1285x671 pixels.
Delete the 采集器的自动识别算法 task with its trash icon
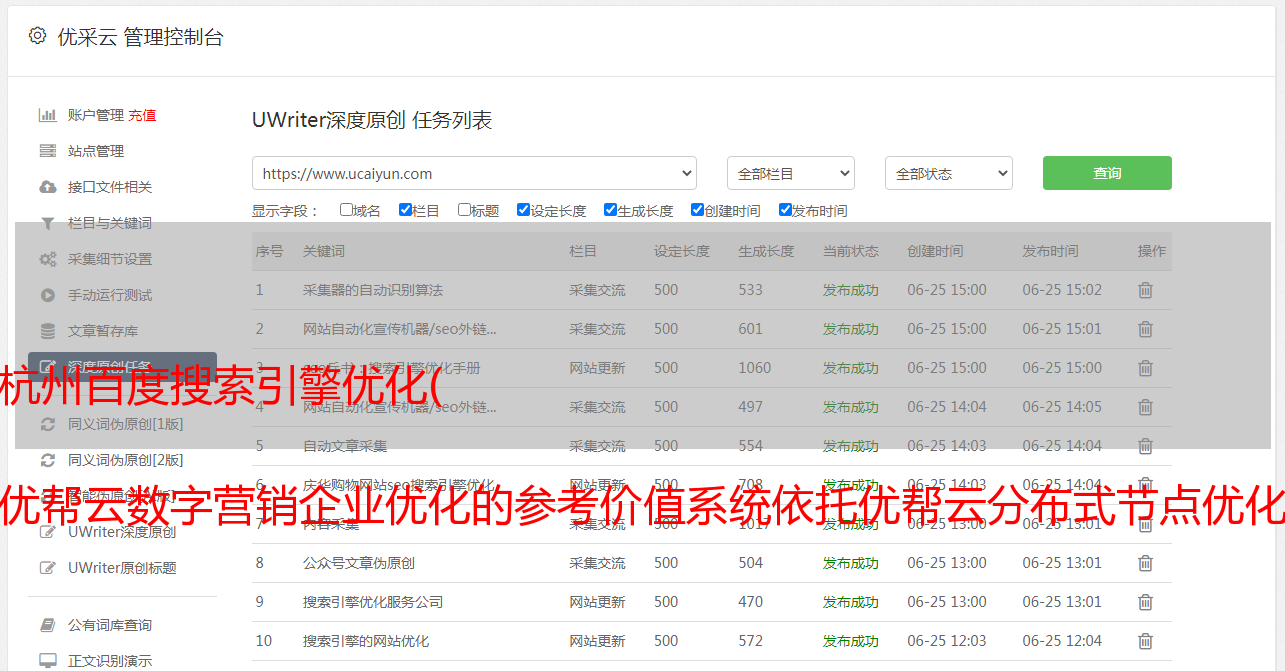[x=1145, y=290]
